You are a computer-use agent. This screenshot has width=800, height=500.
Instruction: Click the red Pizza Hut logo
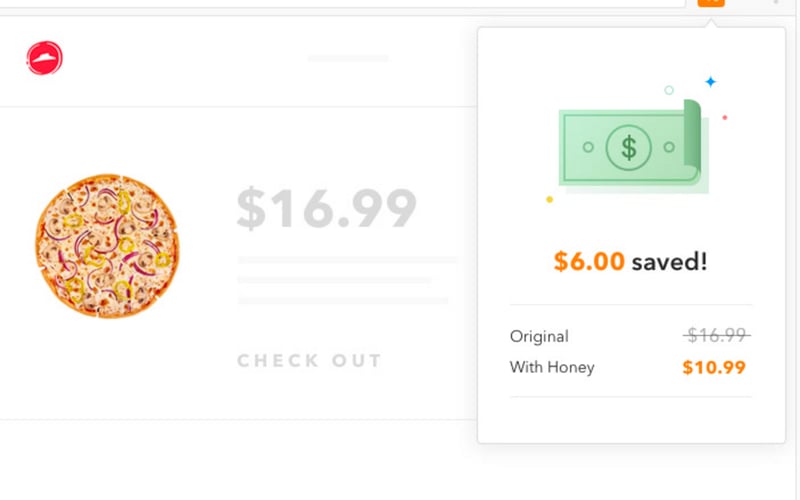coord(44,59)
